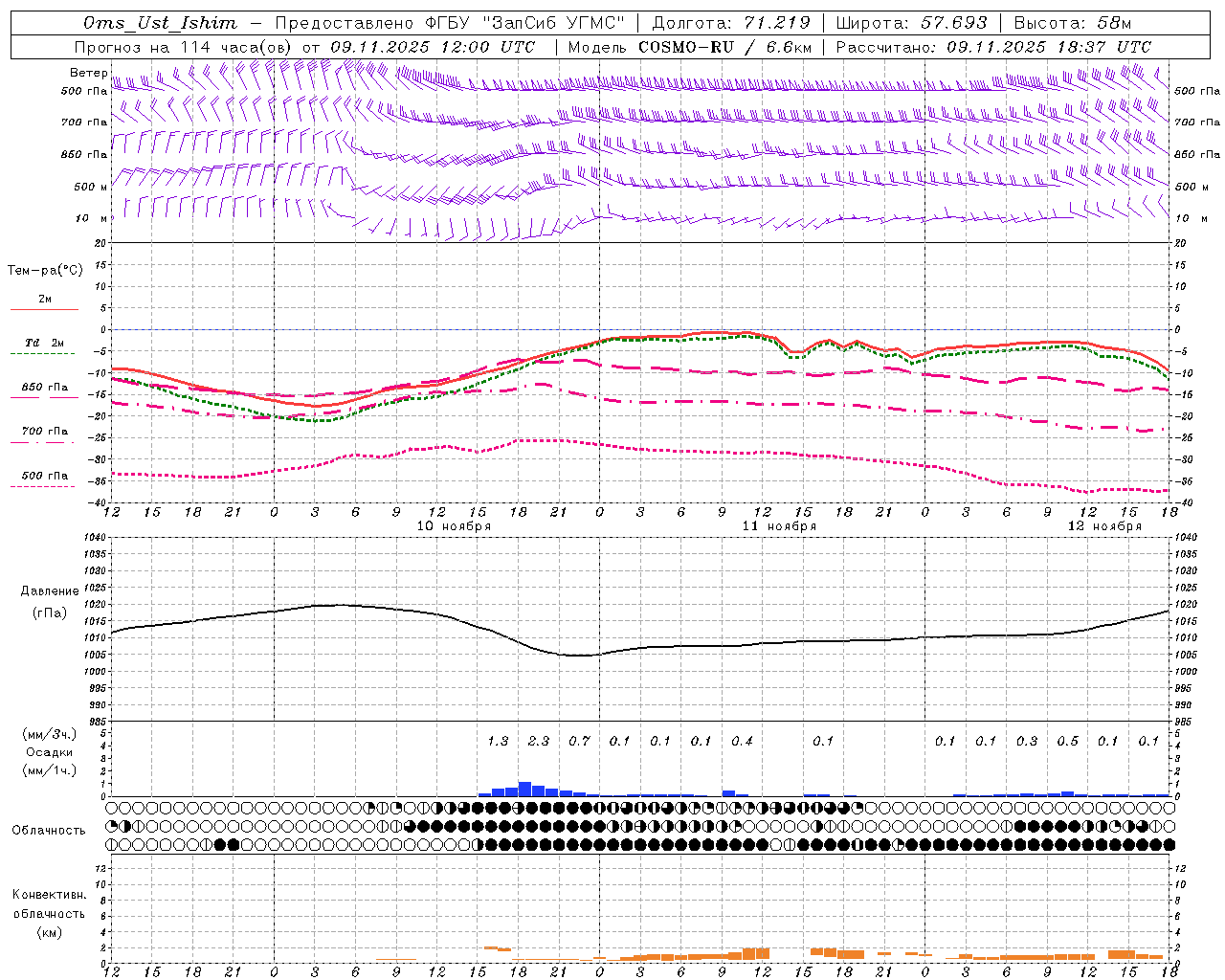Click the (мм/1ч.) unit label
The width and height of the screenshot is (1225, 980).
click(50, 770)
